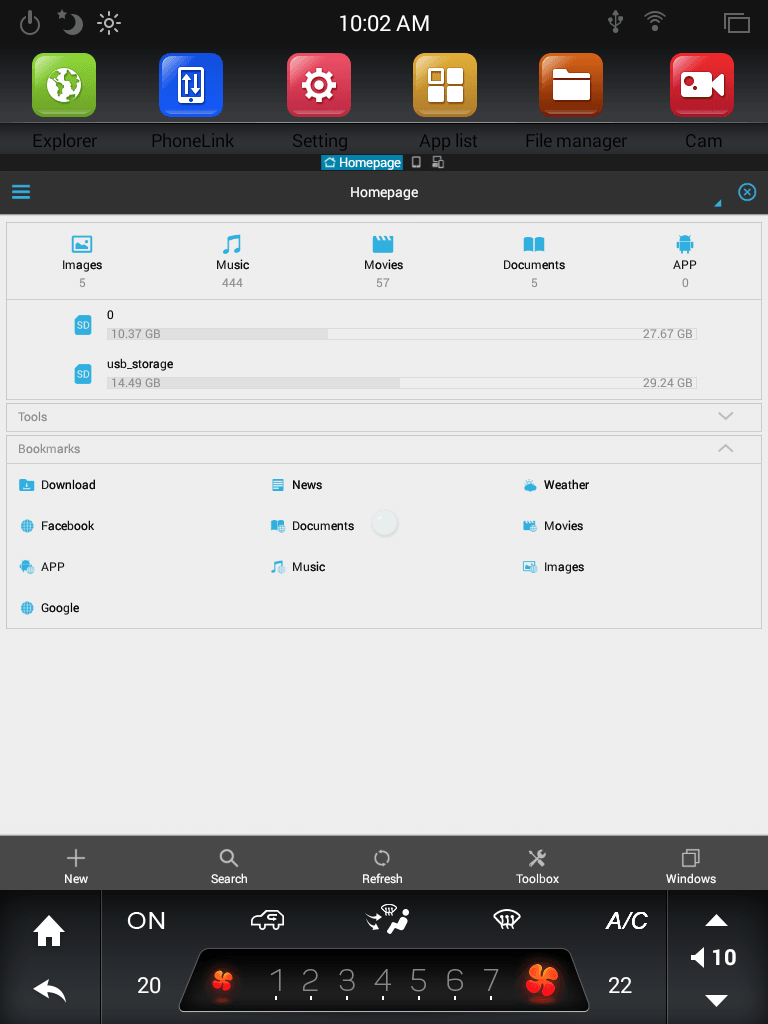Screen dimensions: 768x1024
Task: Select the Music category icon
Action: click(x=232, y=245)
